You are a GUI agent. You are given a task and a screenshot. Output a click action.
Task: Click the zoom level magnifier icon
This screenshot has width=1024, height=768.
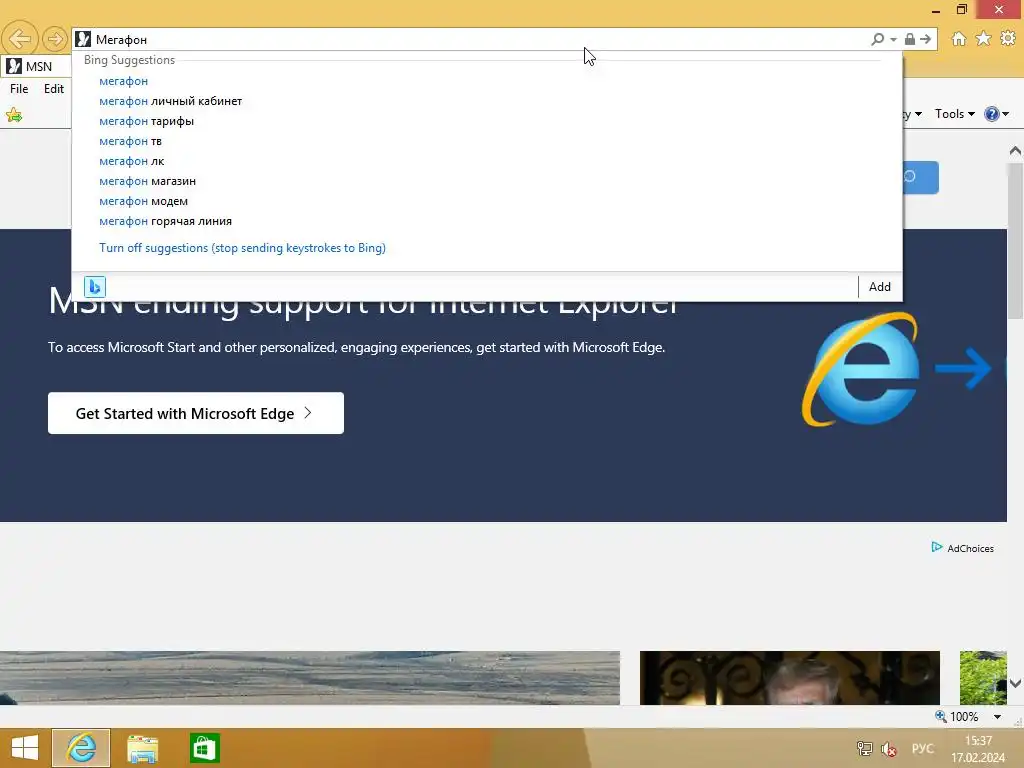coord(940,716)
